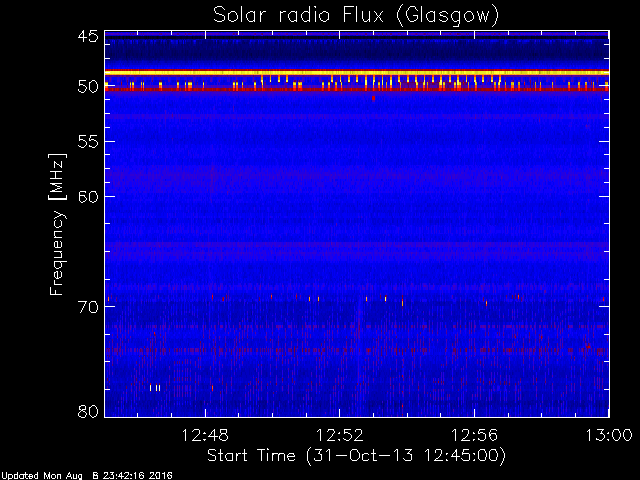This screenshot has width=640, height=480.
Task: Select the 'Start Time (31-Oct-13 12:45:00)' label
Action: 356,455
